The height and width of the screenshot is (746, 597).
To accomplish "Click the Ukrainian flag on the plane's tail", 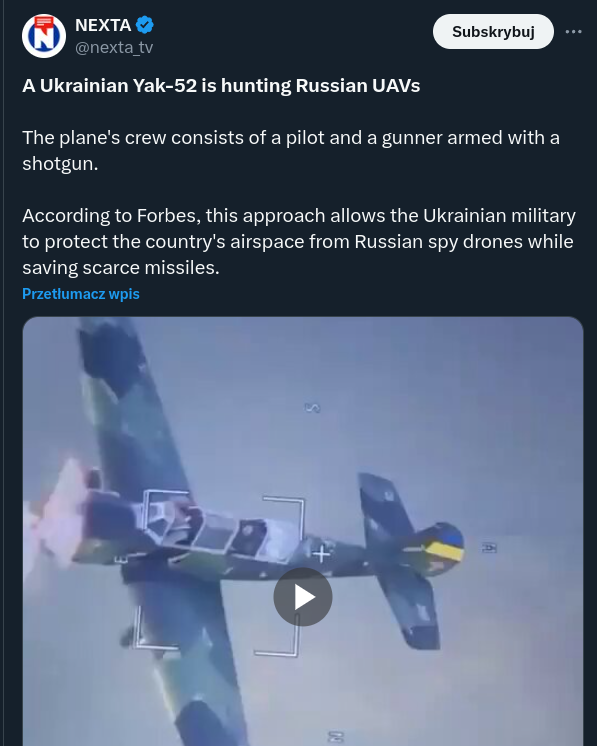I will pyautogui.click(x=444, y=548).
